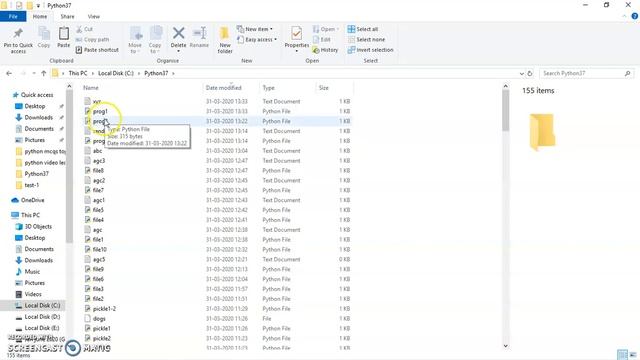Click the Refresh button
Screen dimensions: 640x360
coord(530,73)
